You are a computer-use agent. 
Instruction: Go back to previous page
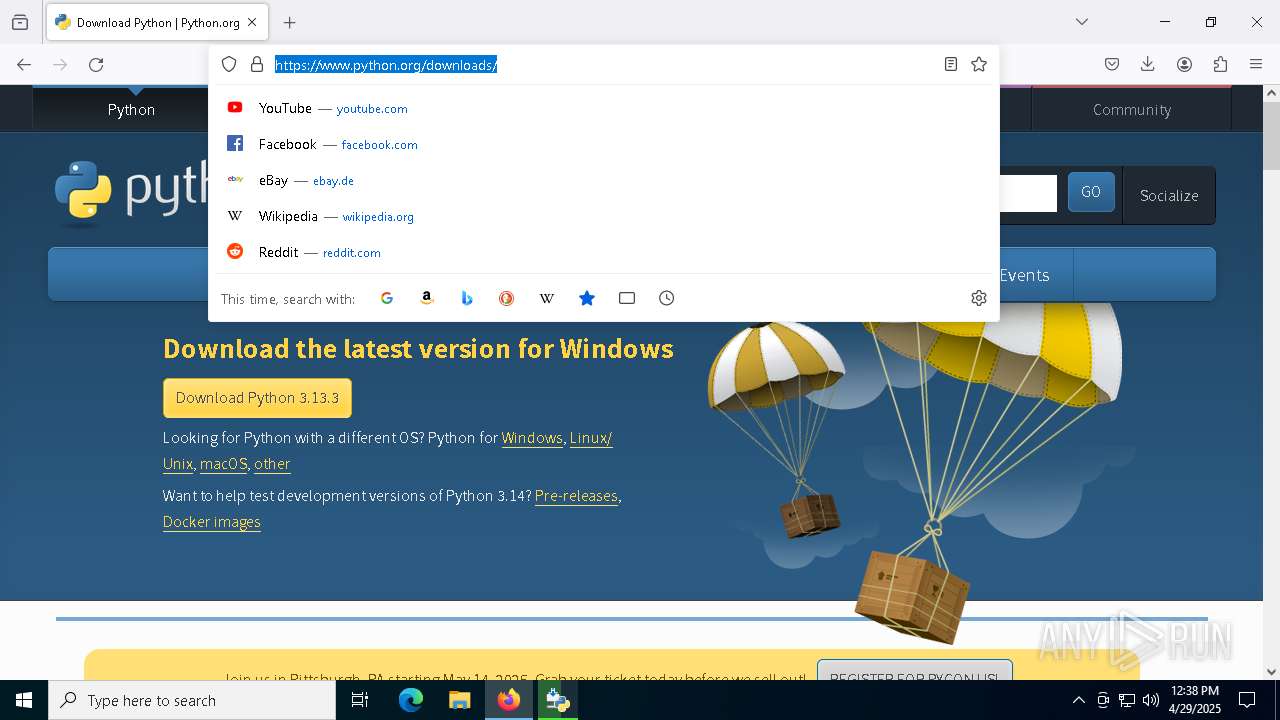coord(24,65)
